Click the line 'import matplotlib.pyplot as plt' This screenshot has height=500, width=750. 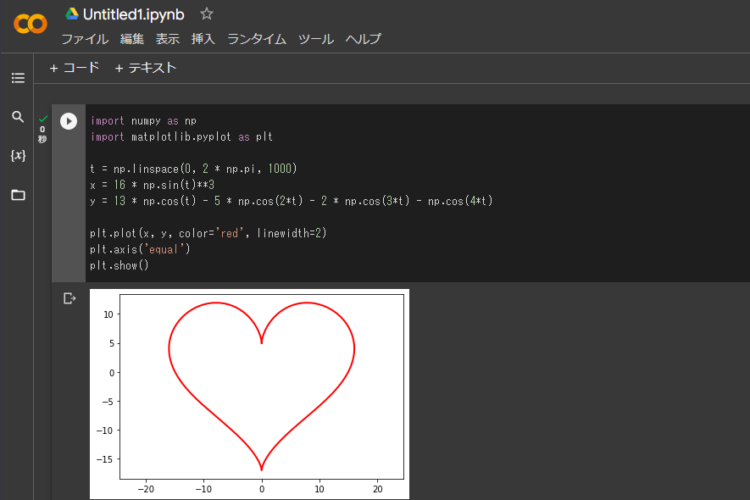(181, 137)
